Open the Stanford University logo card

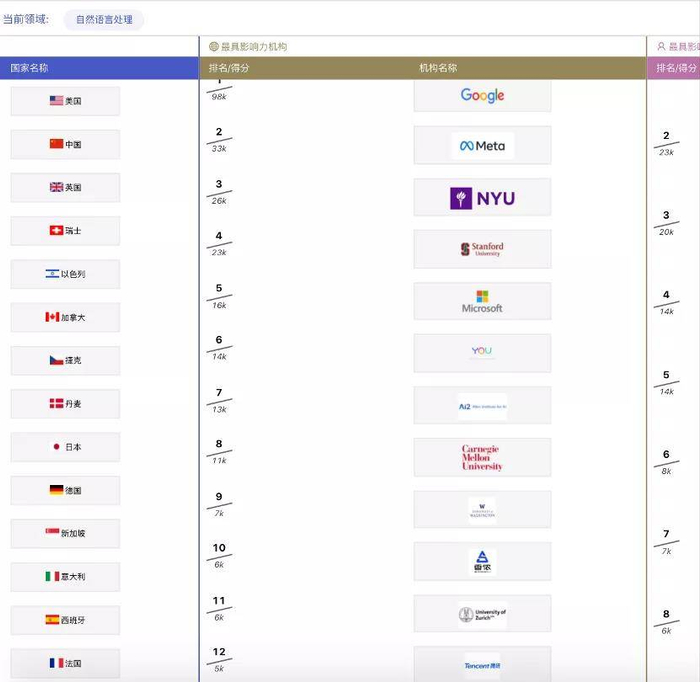point(482,249)
